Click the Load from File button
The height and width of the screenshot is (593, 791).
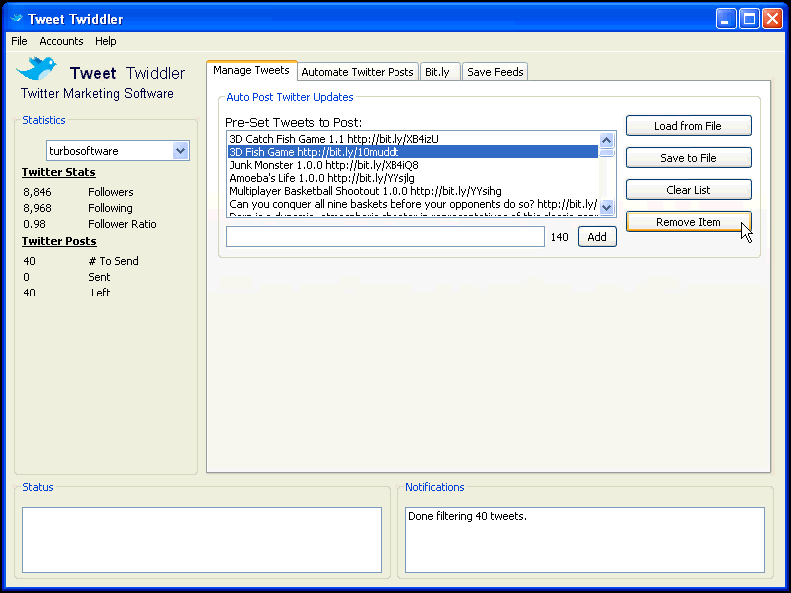pos(689,126)
